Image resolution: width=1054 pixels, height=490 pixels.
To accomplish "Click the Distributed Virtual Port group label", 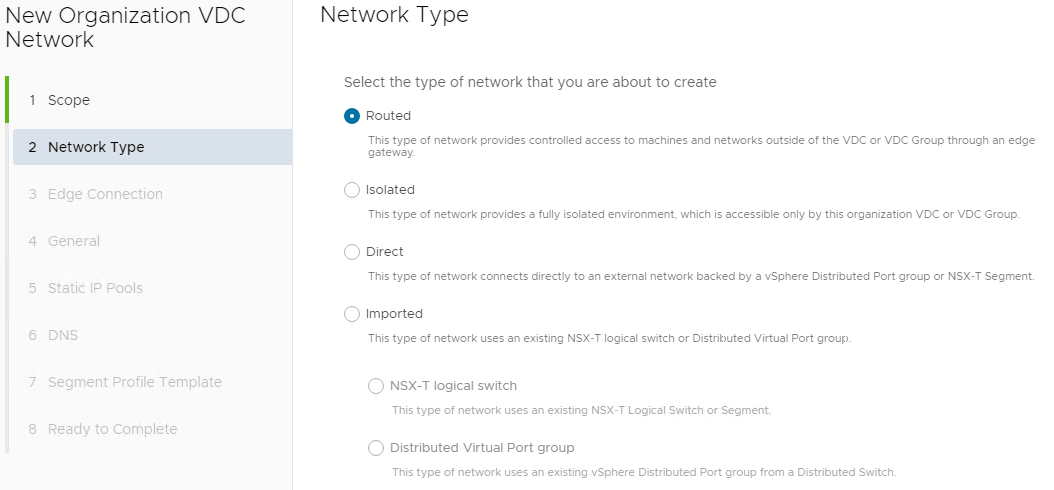I will pos(482,448).
